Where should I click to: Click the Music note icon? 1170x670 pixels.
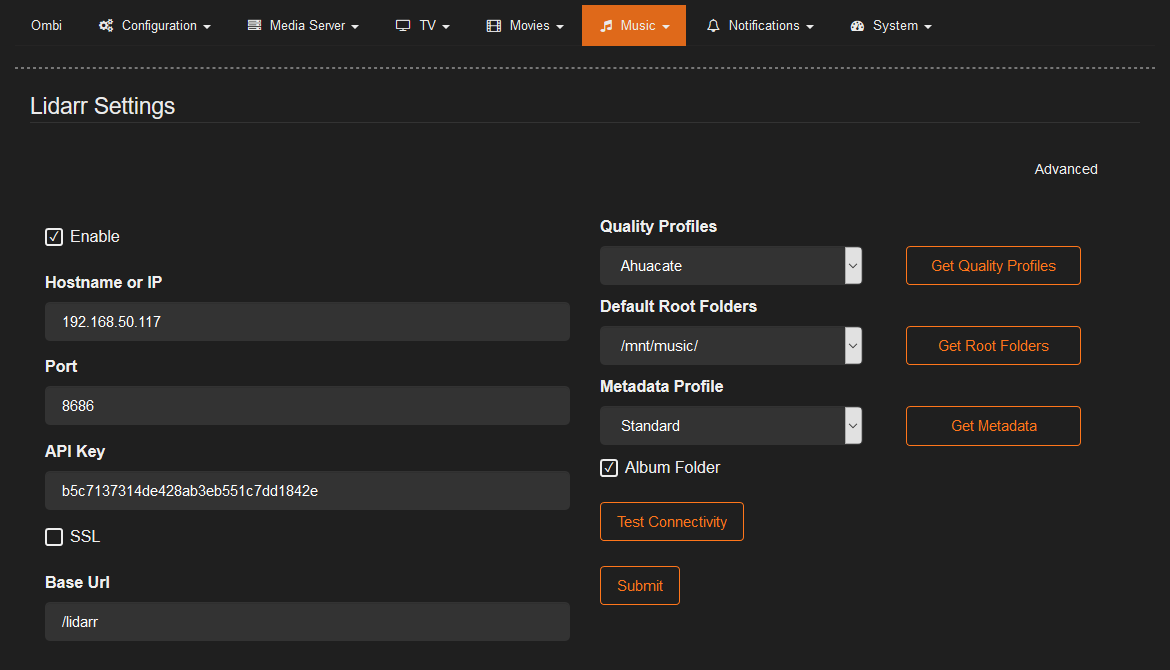607,25
